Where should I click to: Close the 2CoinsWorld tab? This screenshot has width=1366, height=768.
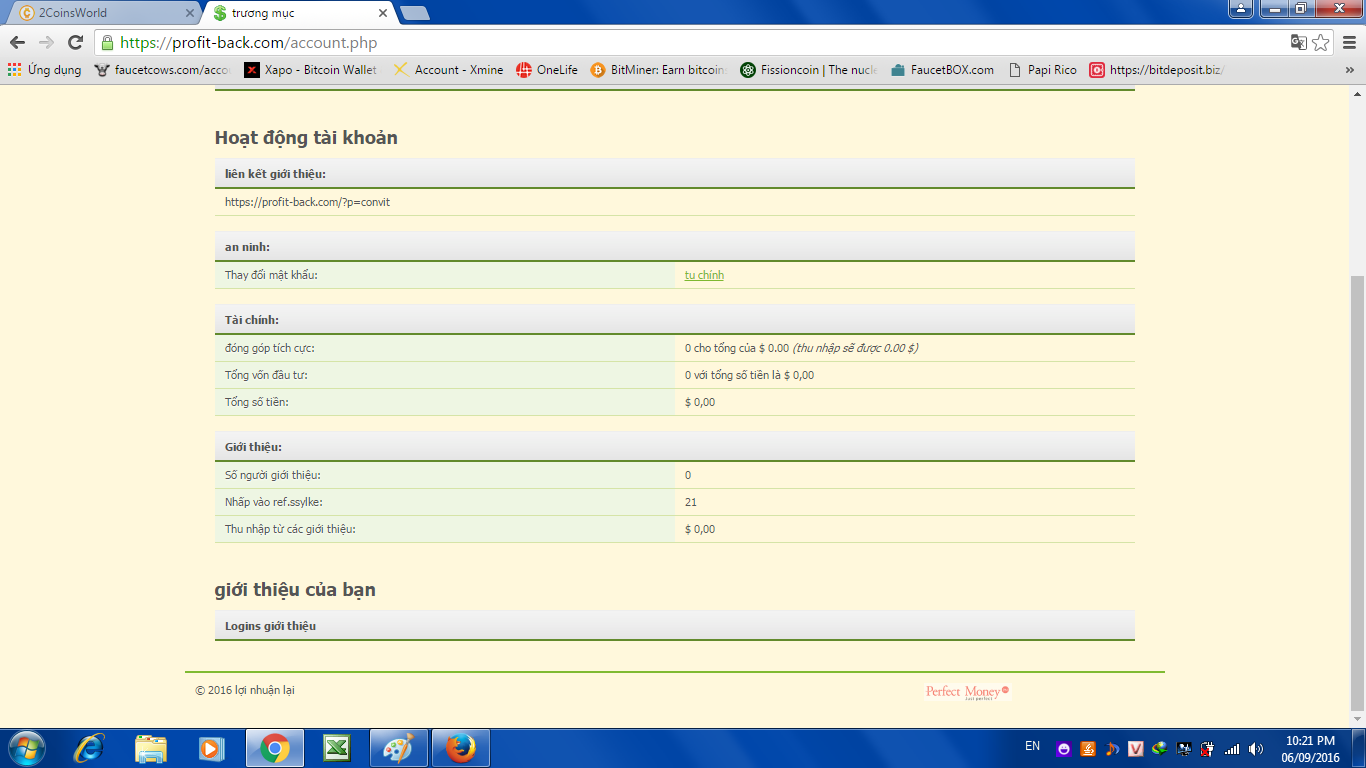point(190,13)
